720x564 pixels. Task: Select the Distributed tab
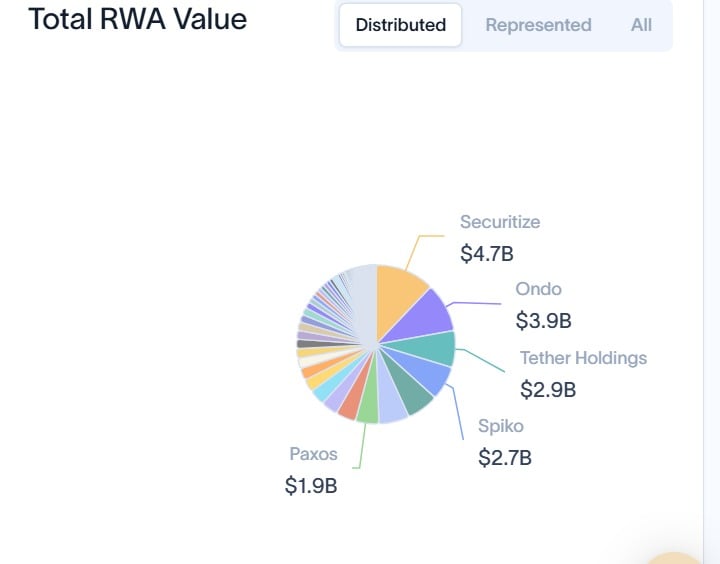coord(400,25)
